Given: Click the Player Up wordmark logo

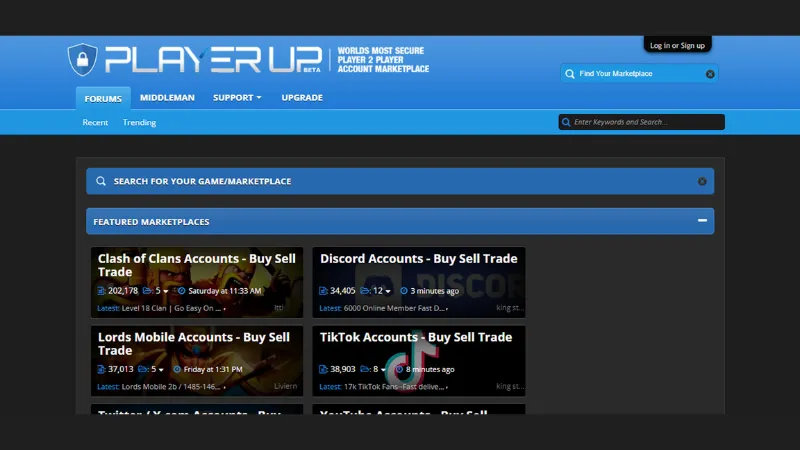Looking at the screenshot, I should (x=213, y=59).
